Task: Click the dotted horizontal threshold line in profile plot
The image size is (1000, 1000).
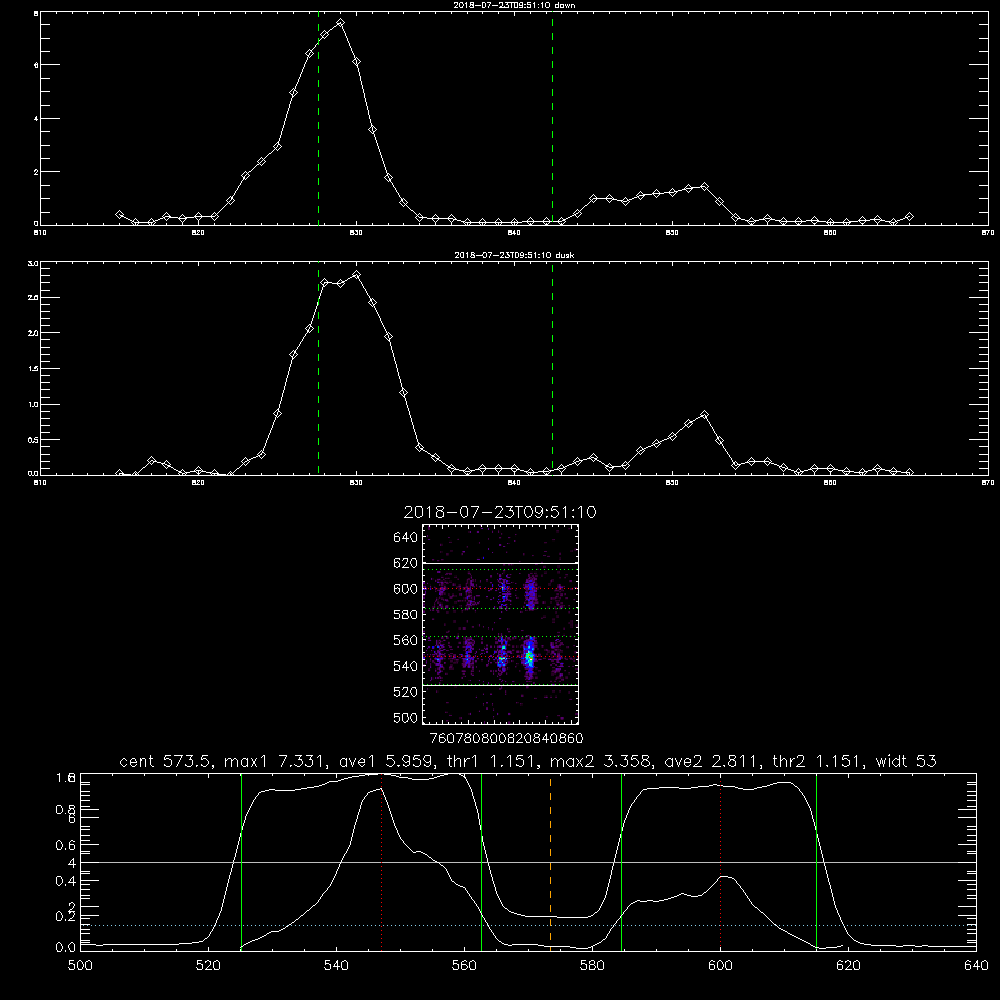Action: tap(528, 925)
